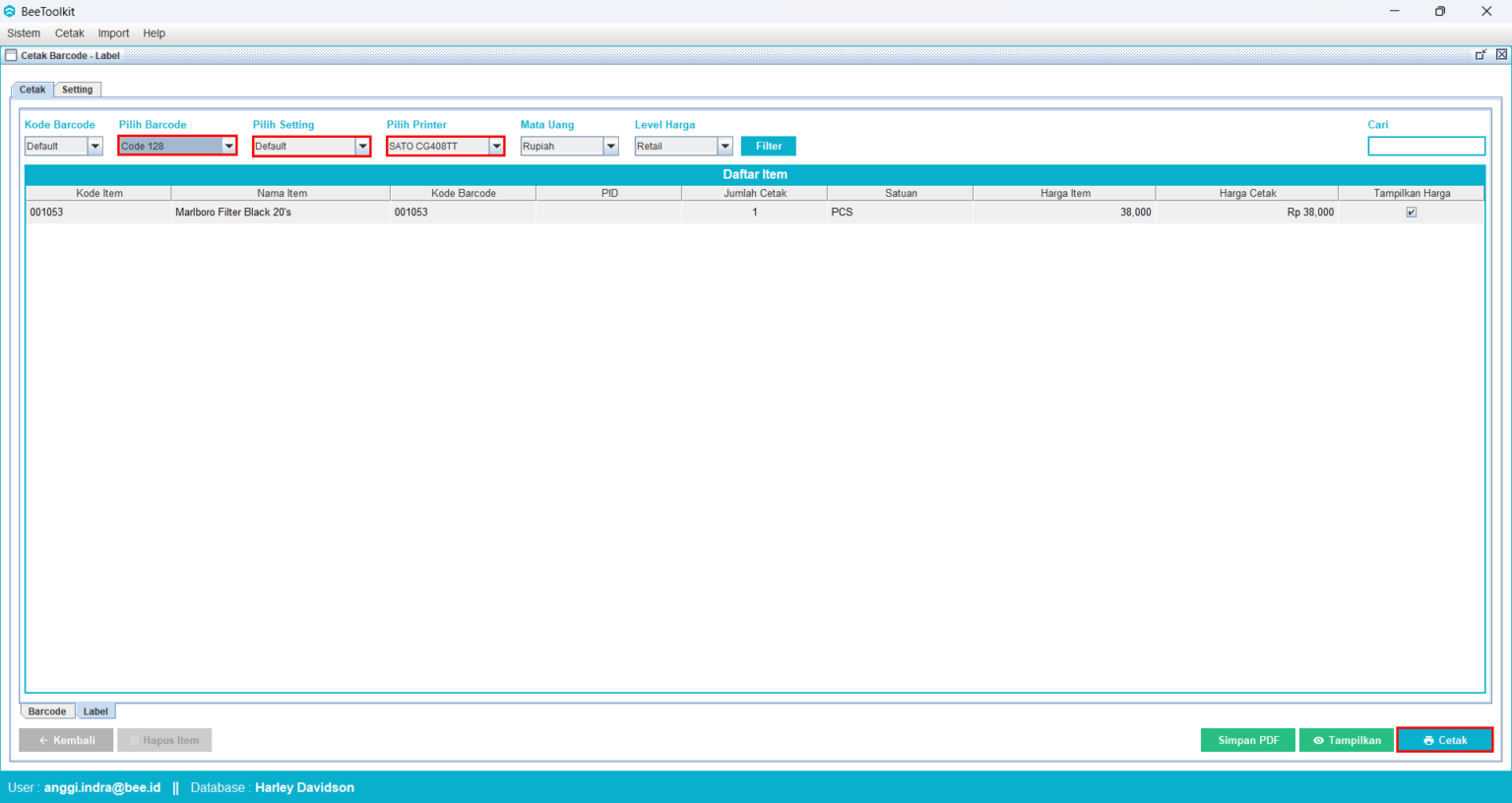The width and height of the screenshot is (1512, 803).
Task: Open the Kode Barcode dropdown
Action: 94,146
